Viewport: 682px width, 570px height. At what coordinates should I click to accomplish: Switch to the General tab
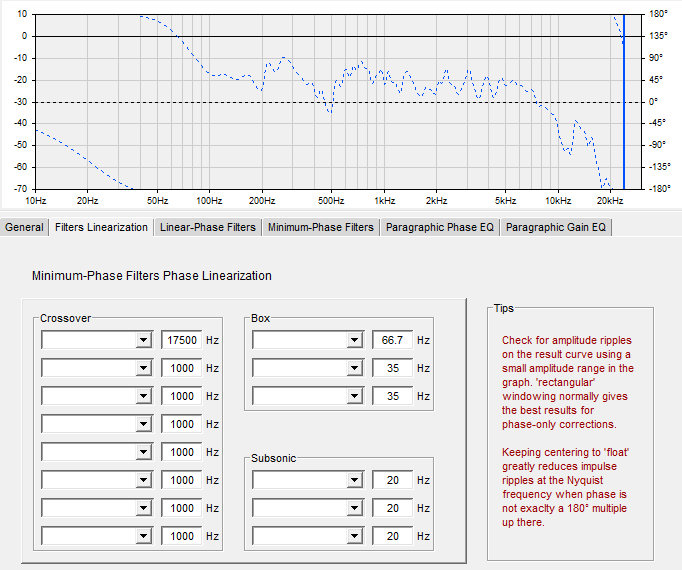point(24,227)
